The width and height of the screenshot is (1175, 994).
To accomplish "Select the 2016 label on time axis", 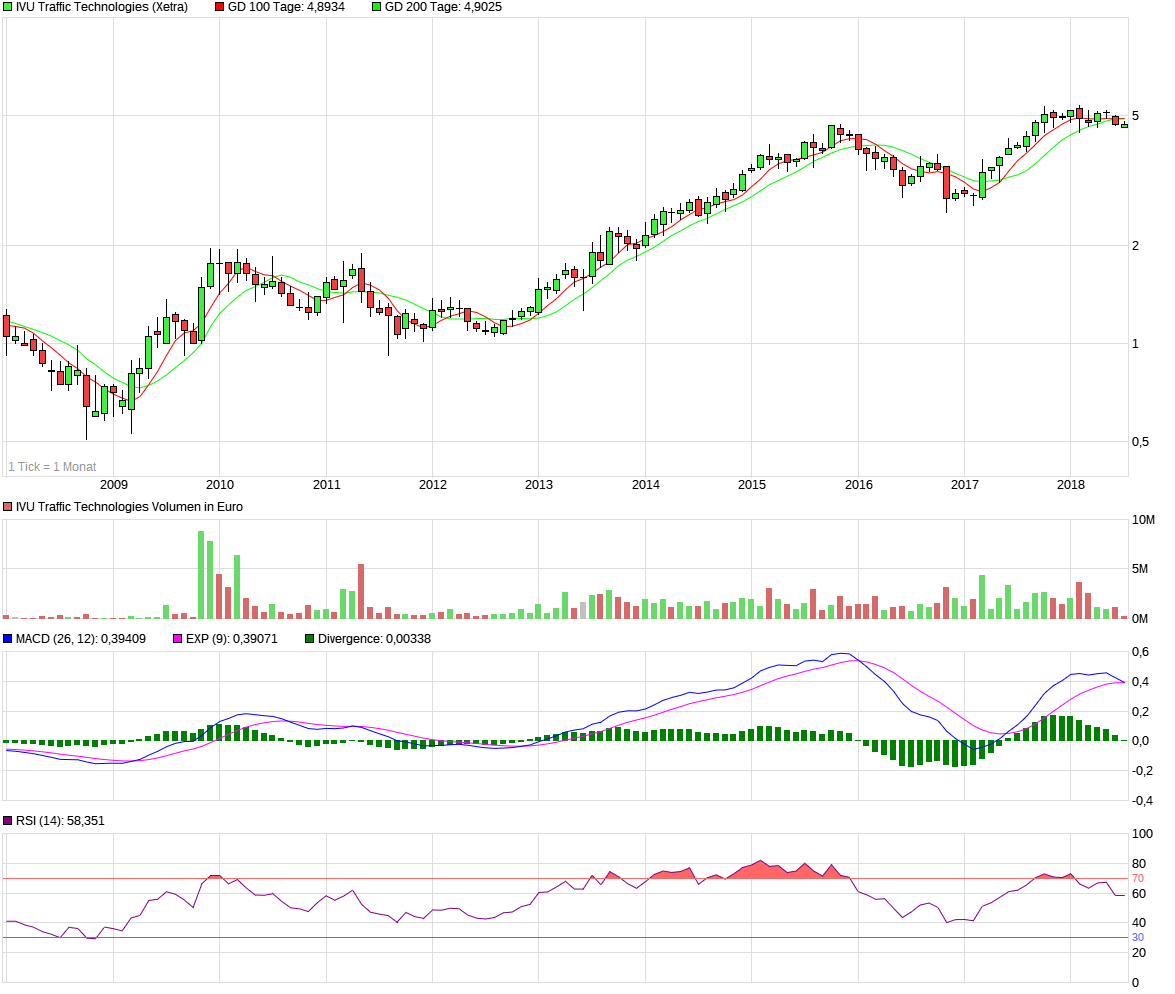I will 859,484.
